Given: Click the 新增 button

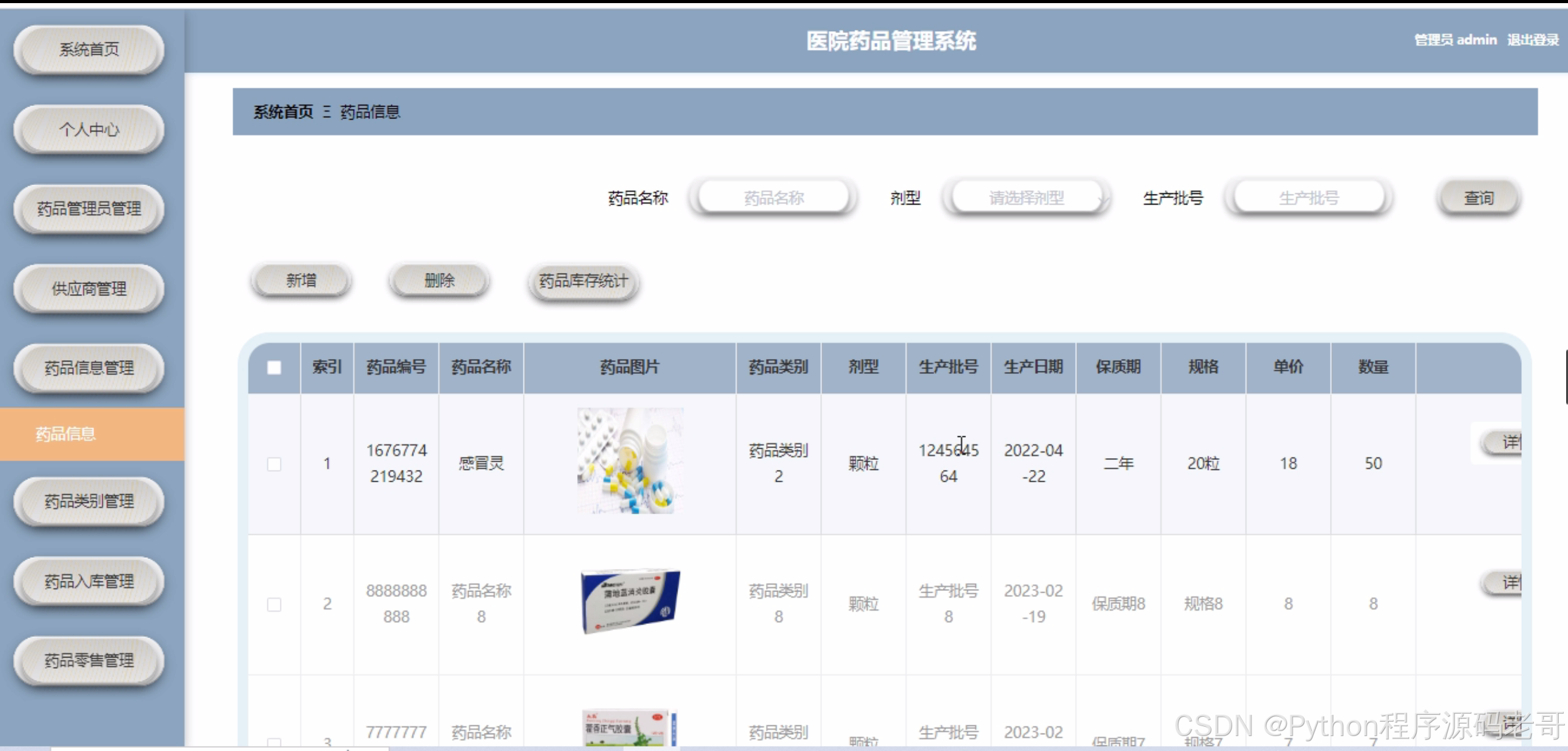Looking at the screenshot, I should (301, 281).
